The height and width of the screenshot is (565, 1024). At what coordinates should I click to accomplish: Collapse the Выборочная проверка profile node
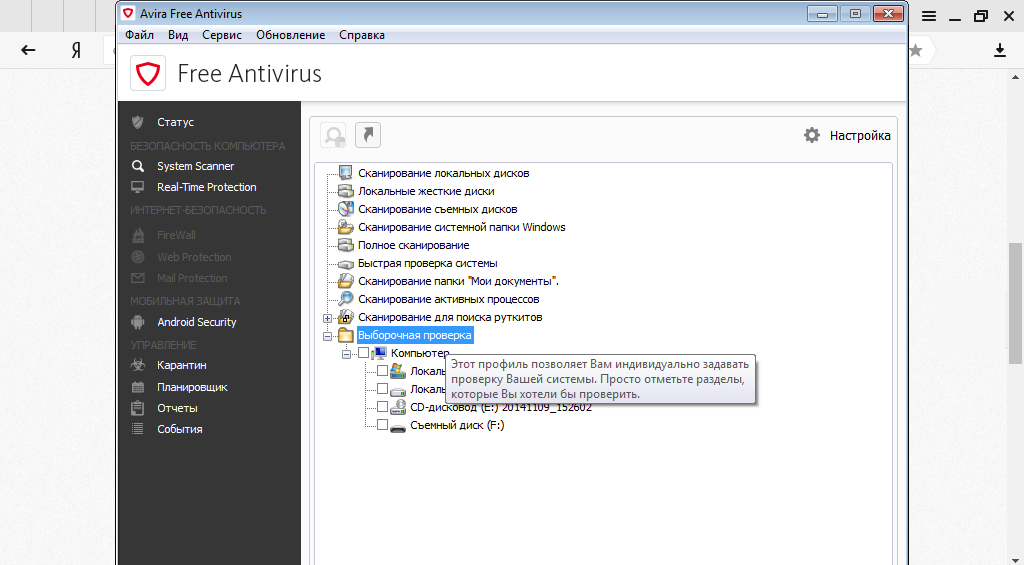click(x=327, y=336)
